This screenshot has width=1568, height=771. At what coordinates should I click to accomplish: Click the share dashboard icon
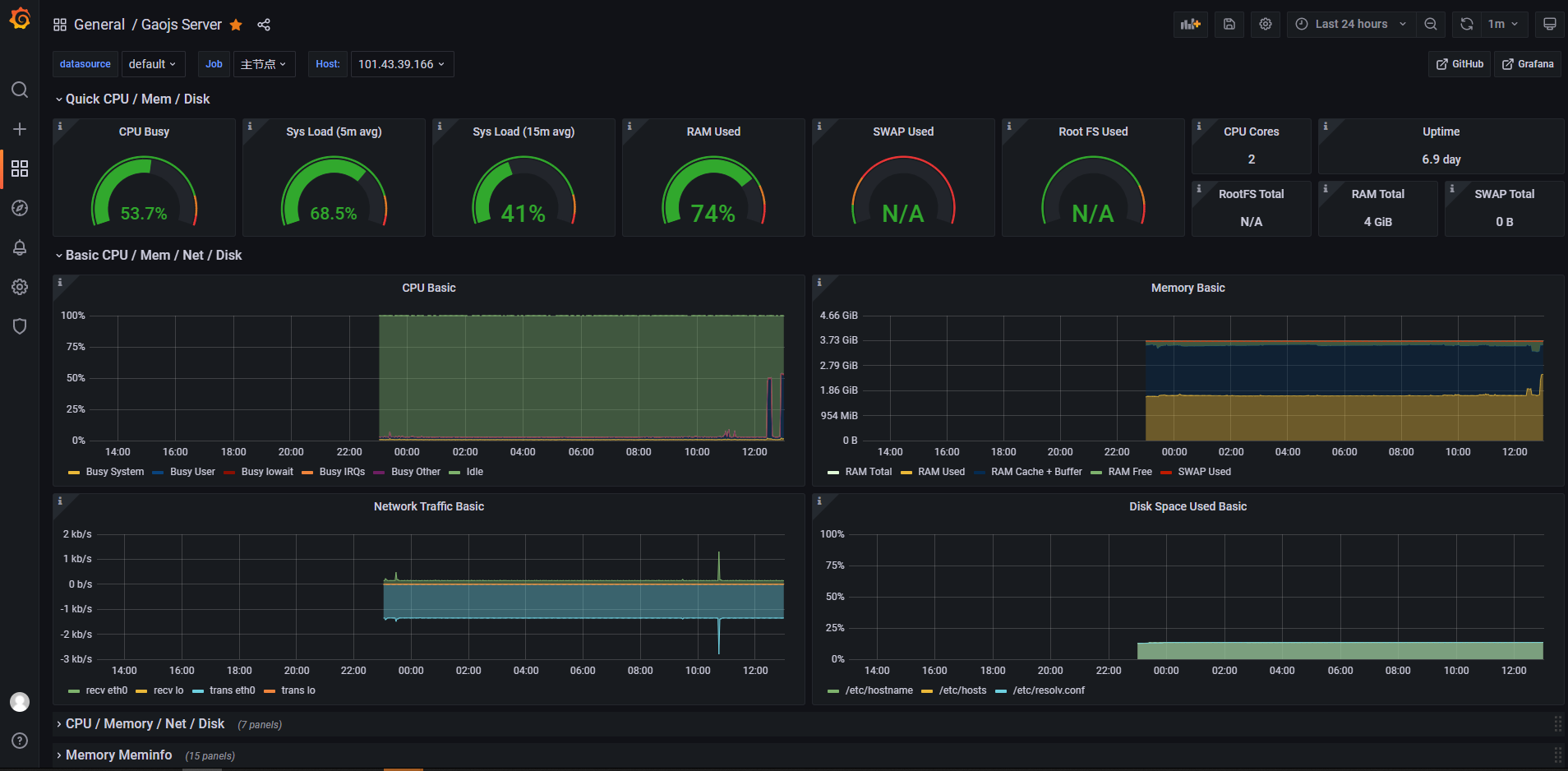pos(264,25)
